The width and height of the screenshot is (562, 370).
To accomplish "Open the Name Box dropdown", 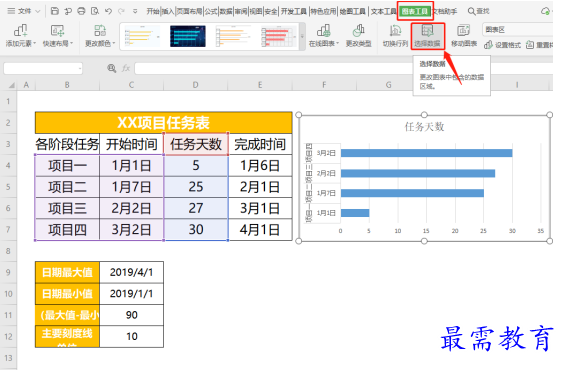I will [x=80, y=68].
